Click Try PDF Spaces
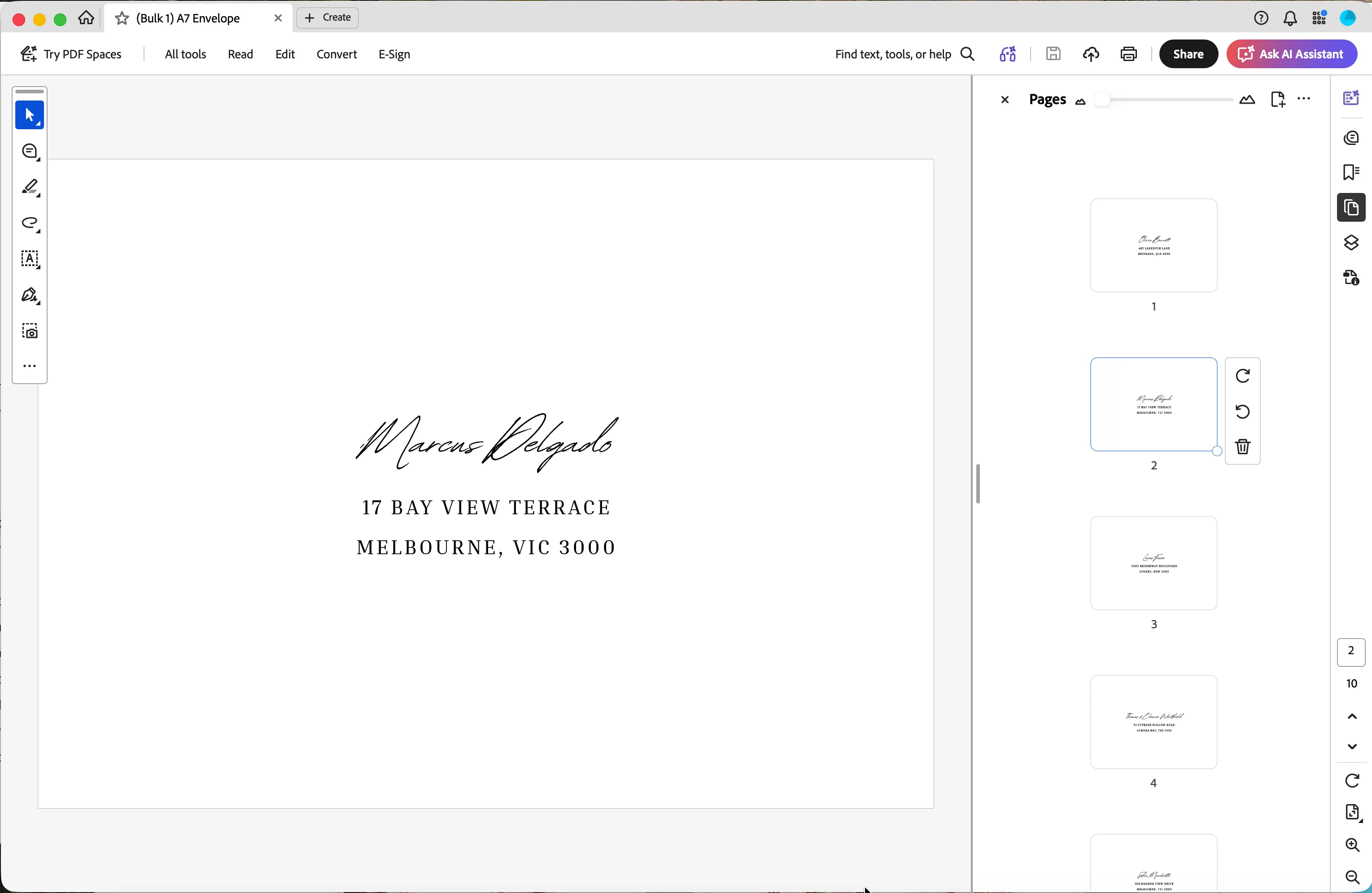Viewport: 1372px width, 893px height. point(71,54)
